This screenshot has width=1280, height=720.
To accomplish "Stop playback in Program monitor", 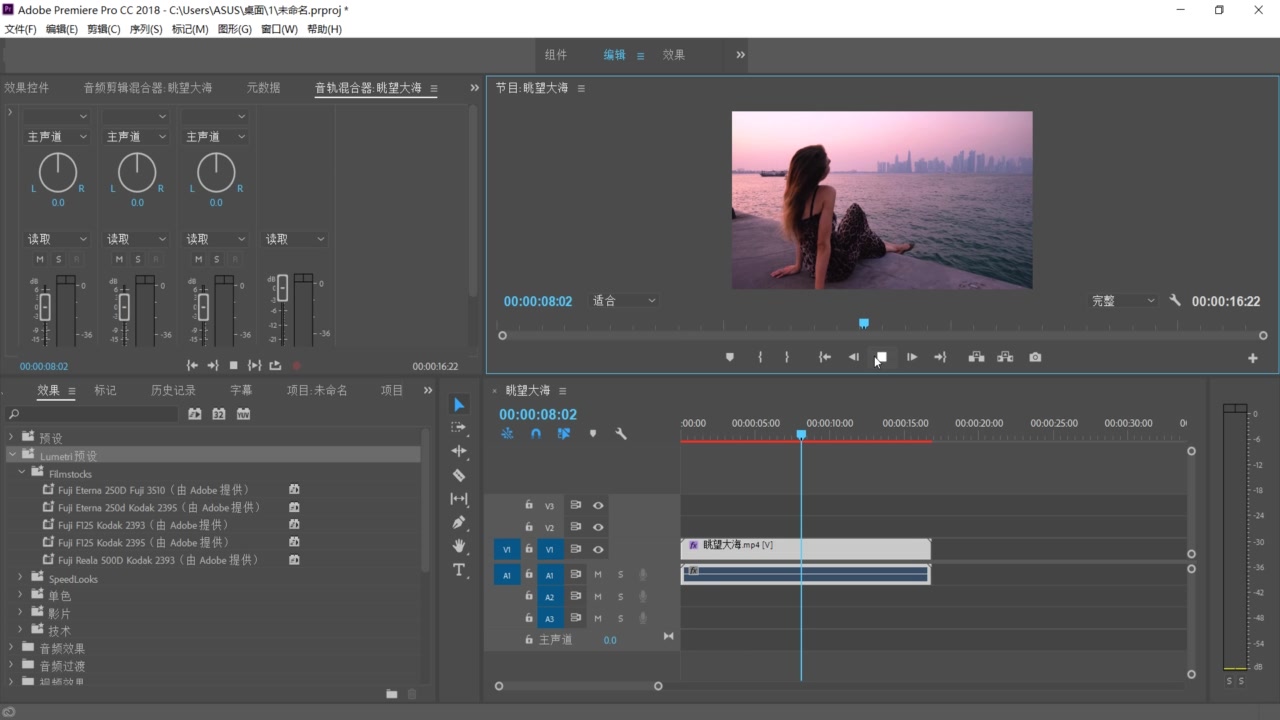I will click(x=882, y=357).
